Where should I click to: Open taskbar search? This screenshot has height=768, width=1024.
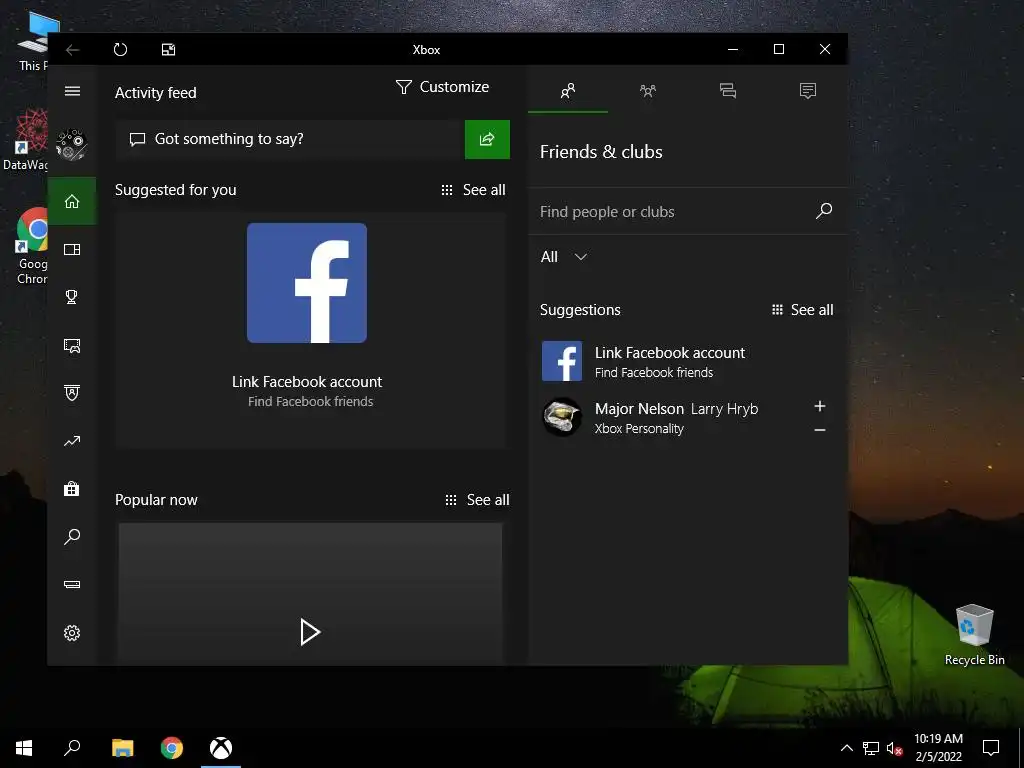click(x=72, y=748)
